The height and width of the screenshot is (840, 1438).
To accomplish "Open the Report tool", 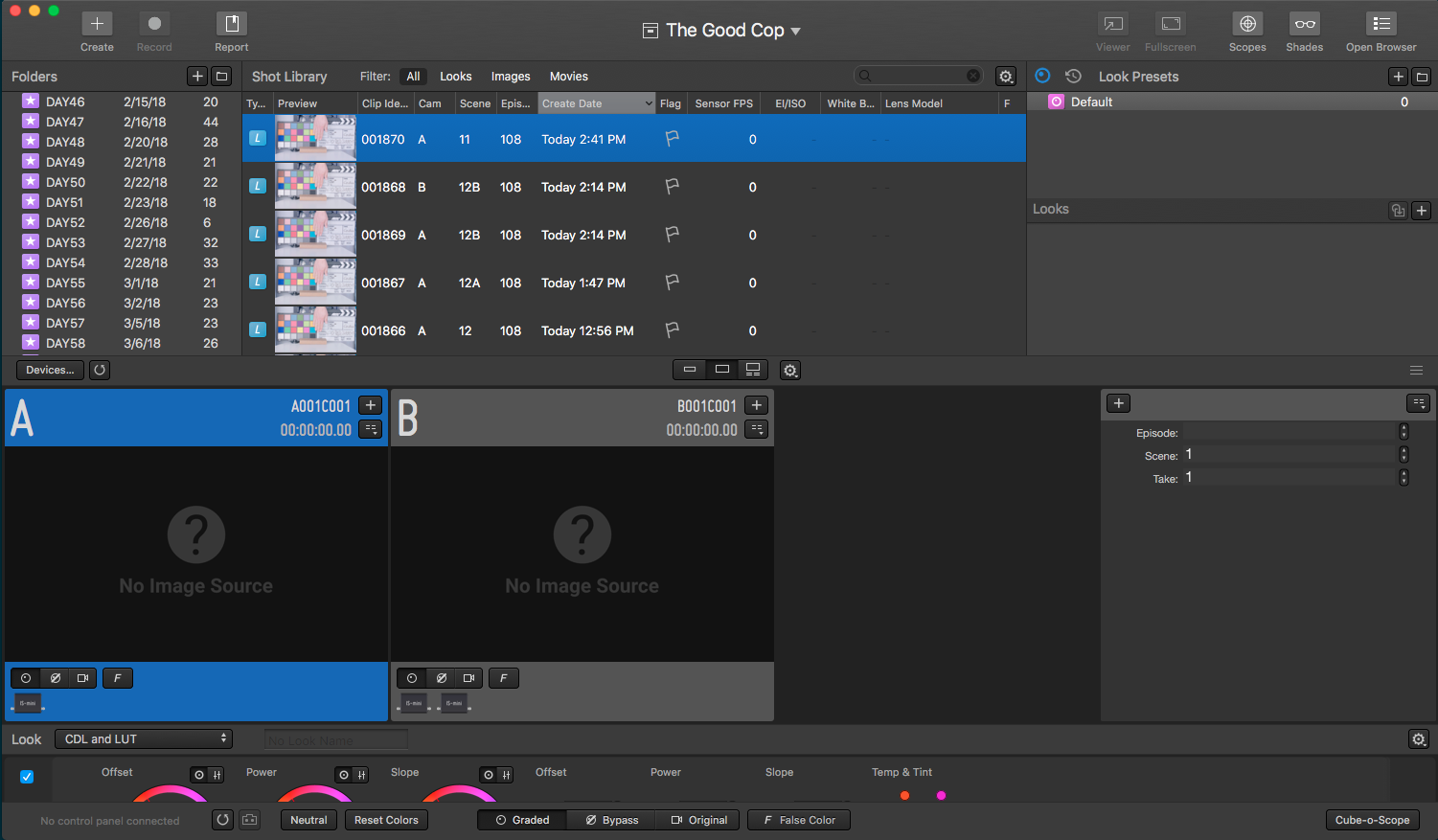I will (231, 32).
